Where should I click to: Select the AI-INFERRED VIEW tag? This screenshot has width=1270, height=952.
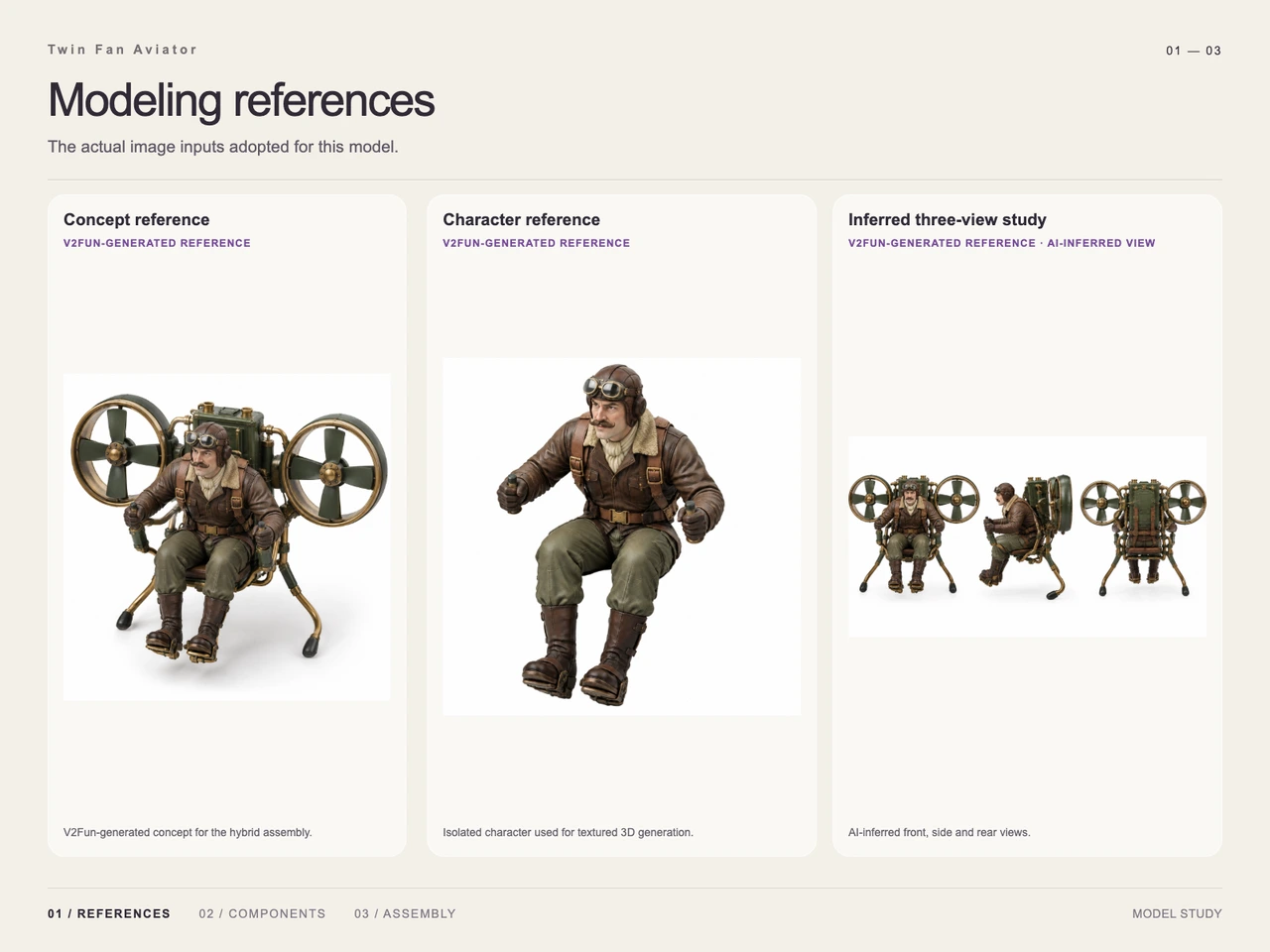pyautogui.click(x=1101, y=243)
